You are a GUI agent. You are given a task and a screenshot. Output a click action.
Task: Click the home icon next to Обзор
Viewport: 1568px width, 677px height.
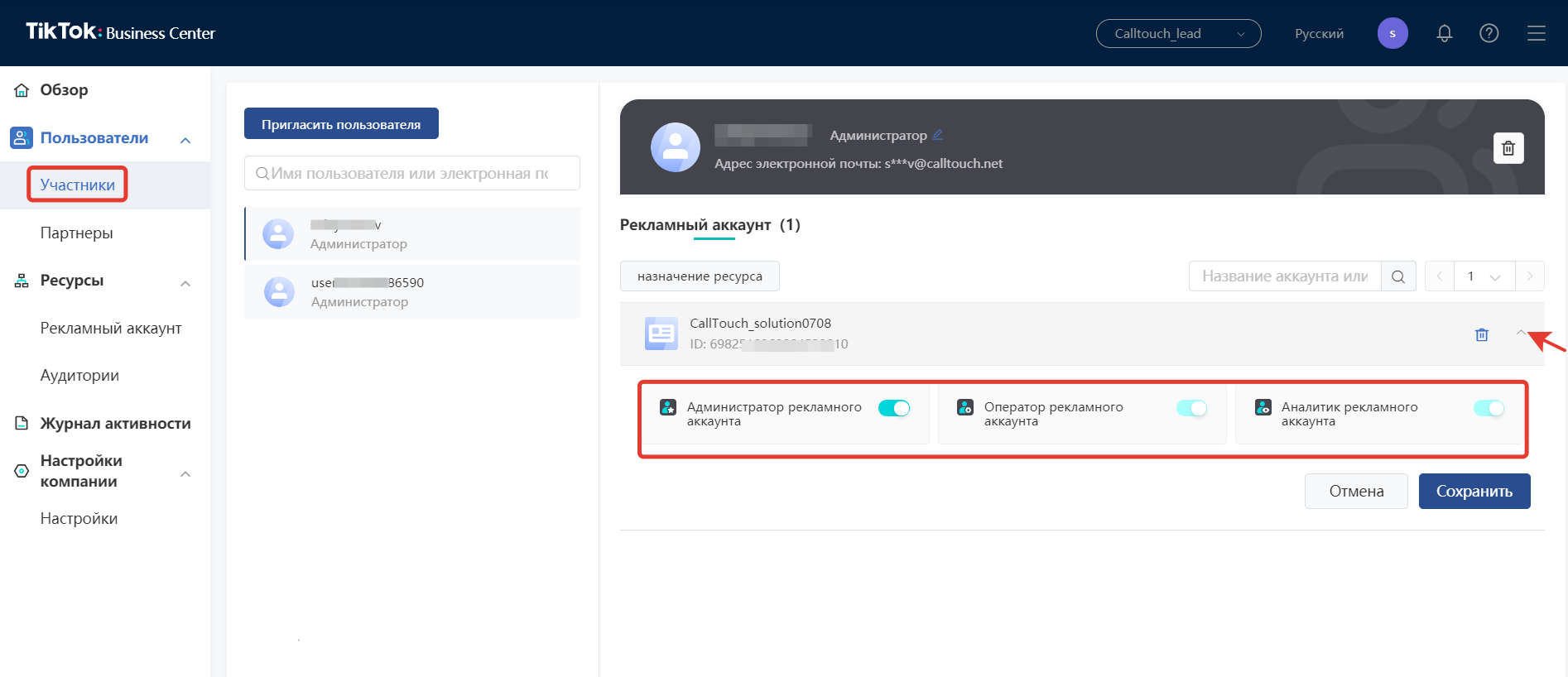click(22, 90)
